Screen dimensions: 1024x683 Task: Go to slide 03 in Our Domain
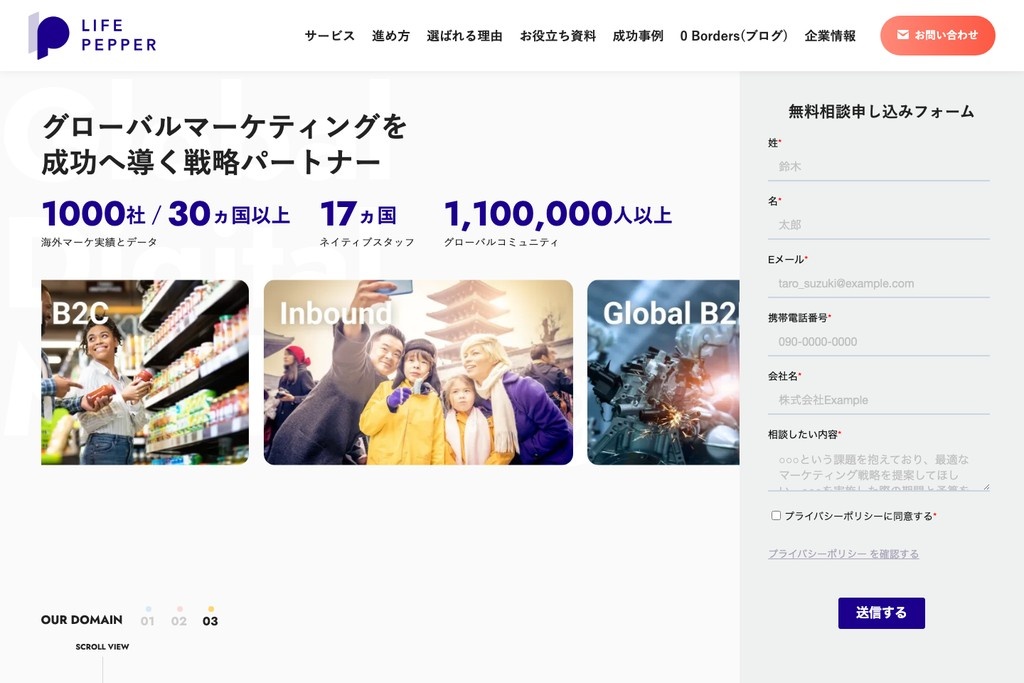click(210, 618)
